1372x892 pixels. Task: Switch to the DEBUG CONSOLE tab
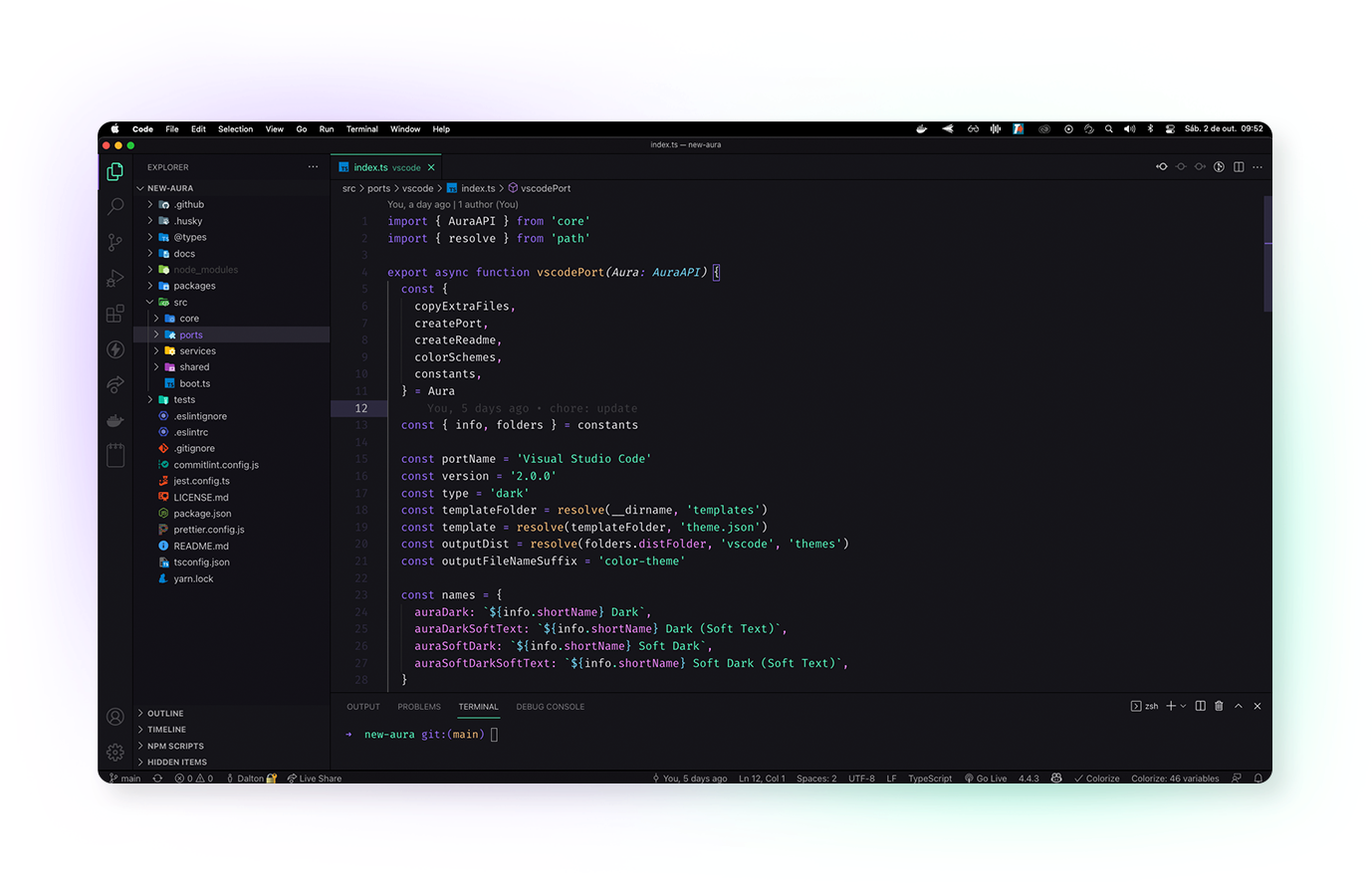[551, 707]
